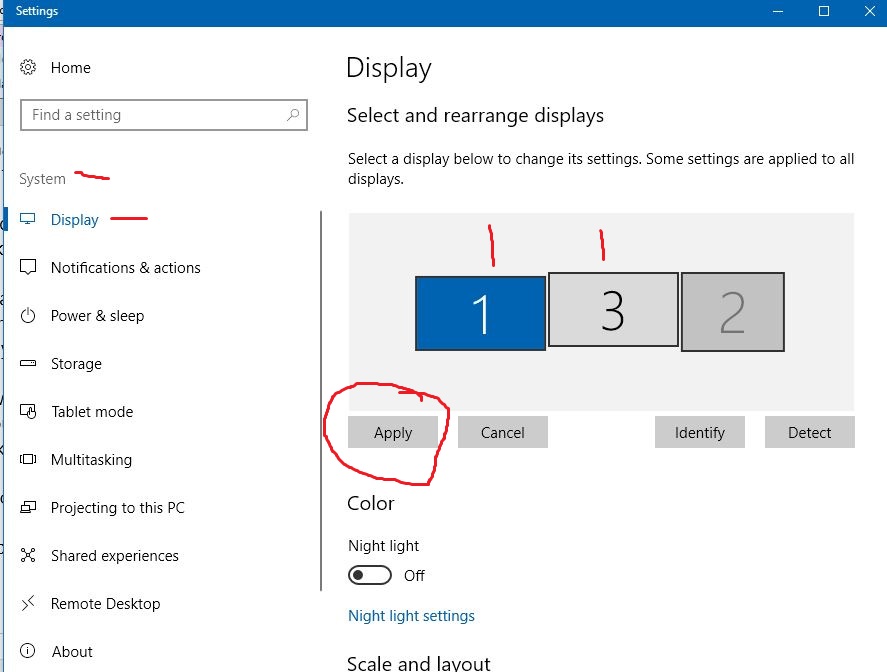Select display monitor 3
Image resolution: width=887 pixels, height=672 pixels.
point(613,310)
